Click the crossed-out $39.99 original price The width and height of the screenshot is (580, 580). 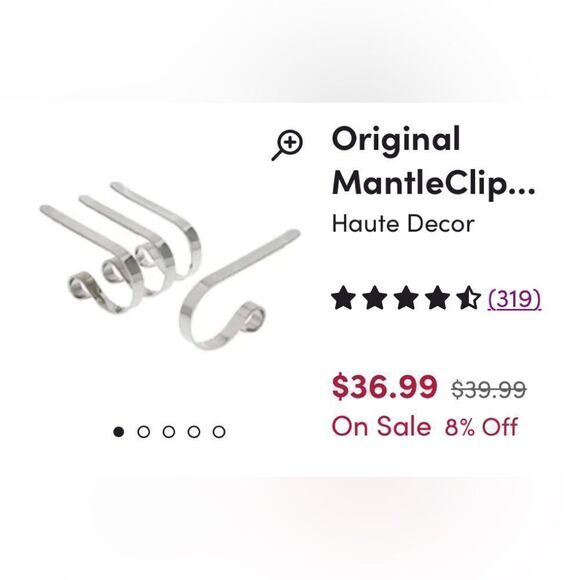pyautogui.click(x=489, y=390)
